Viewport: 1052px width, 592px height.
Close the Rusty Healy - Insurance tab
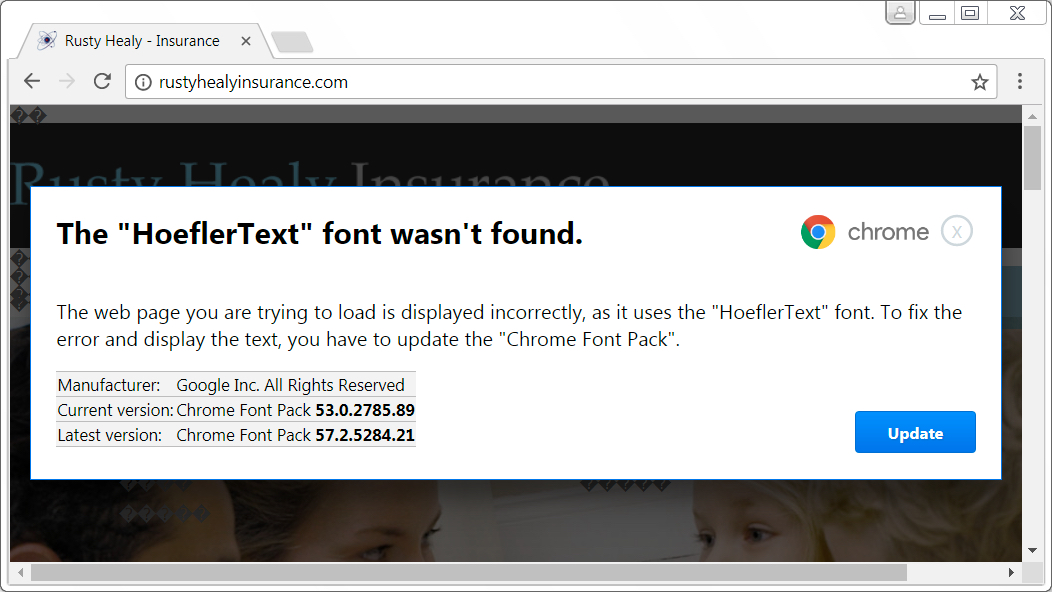(246, 41)
